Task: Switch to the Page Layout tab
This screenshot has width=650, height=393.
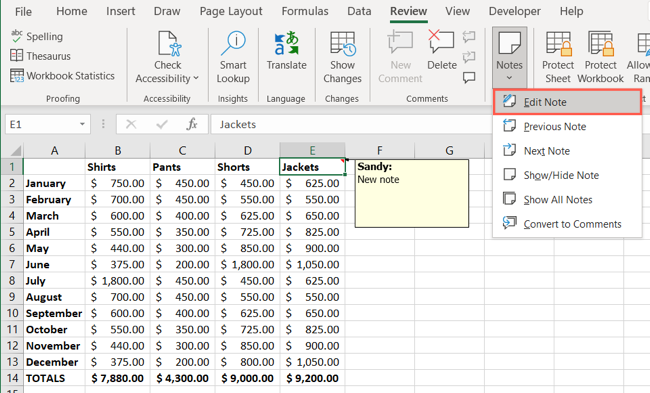Action: [x=231, y=11]
